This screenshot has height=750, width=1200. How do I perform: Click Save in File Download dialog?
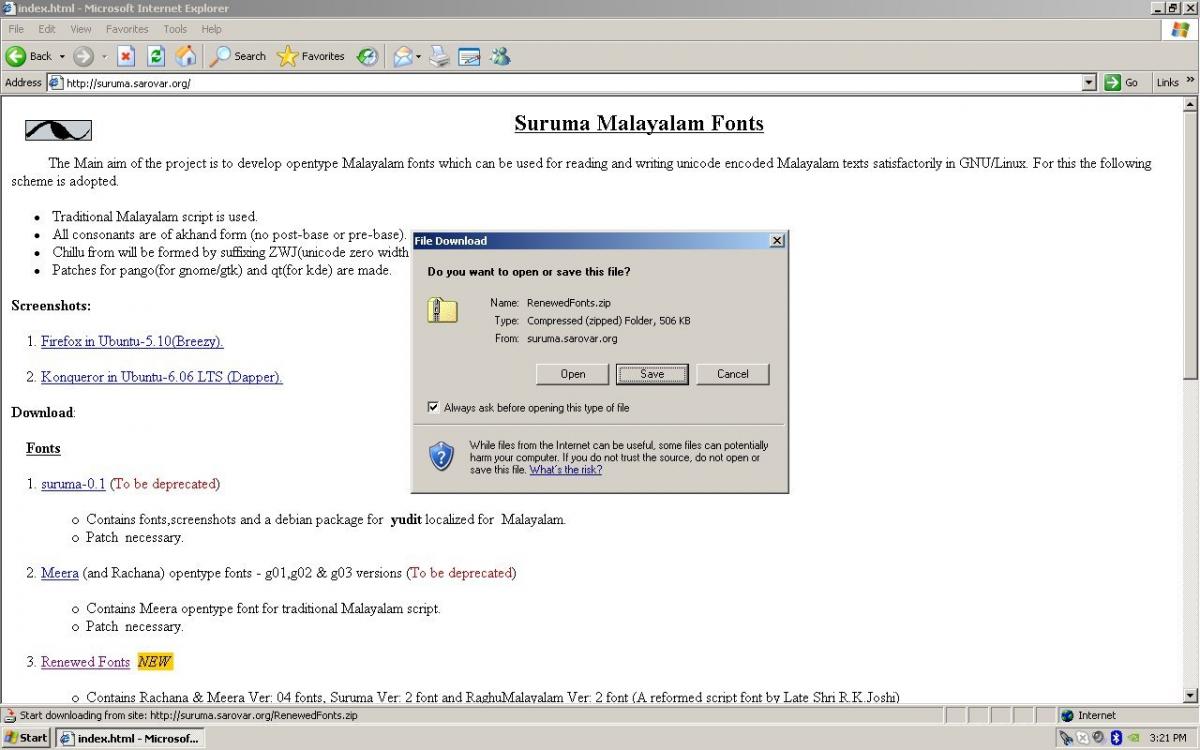(652, 374)
